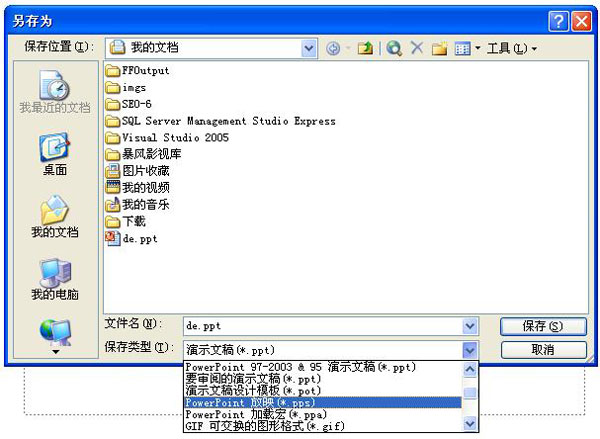Select the 图片收藏 folder
The image size is (600, 439).
click(x=138, y=171)
